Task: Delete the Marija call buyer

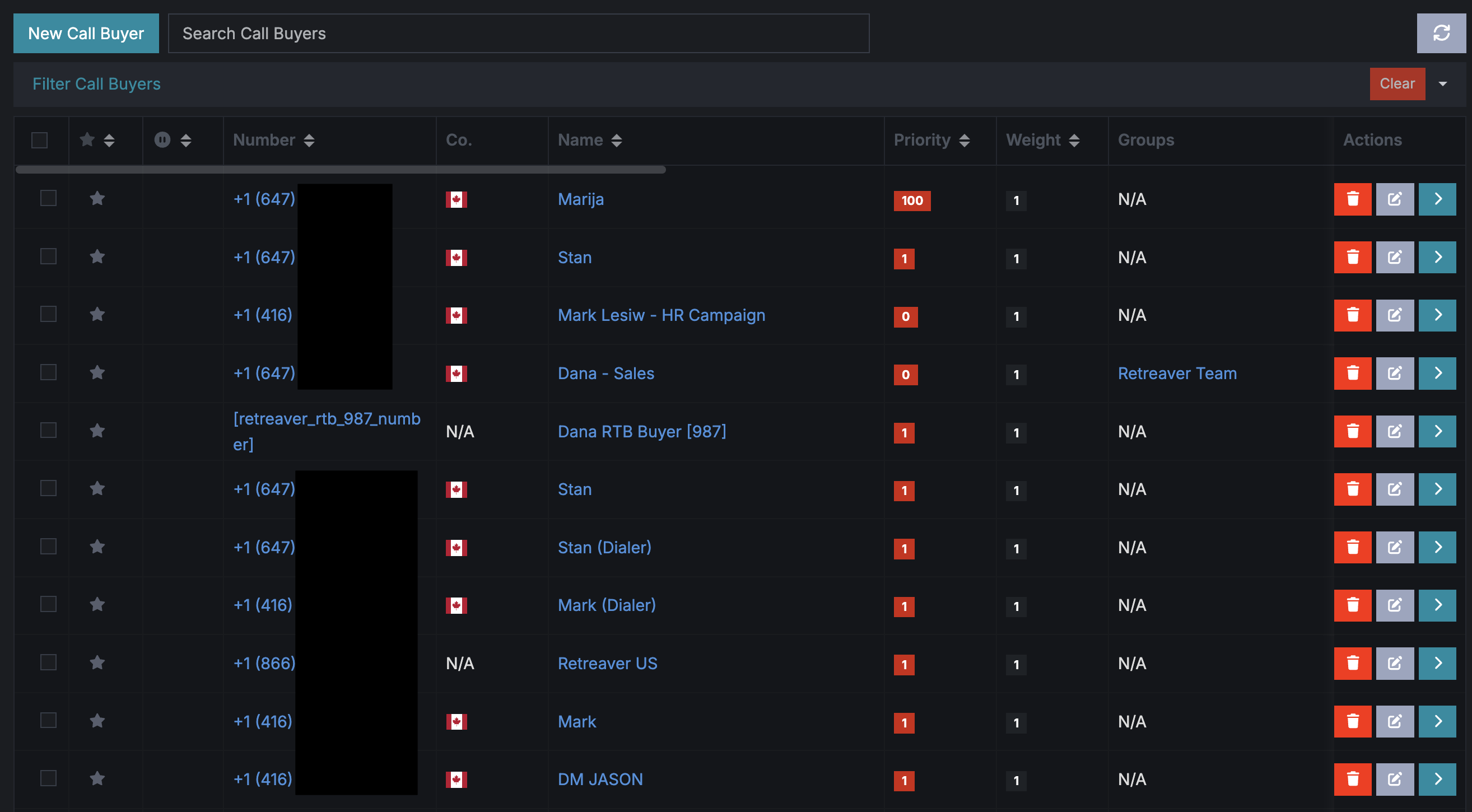Action: (x=1352, y=199)
